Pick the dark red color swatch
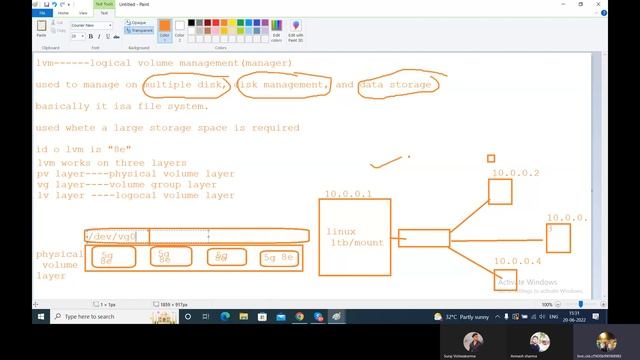Screen dimensions: 640x360 [207, 22]
